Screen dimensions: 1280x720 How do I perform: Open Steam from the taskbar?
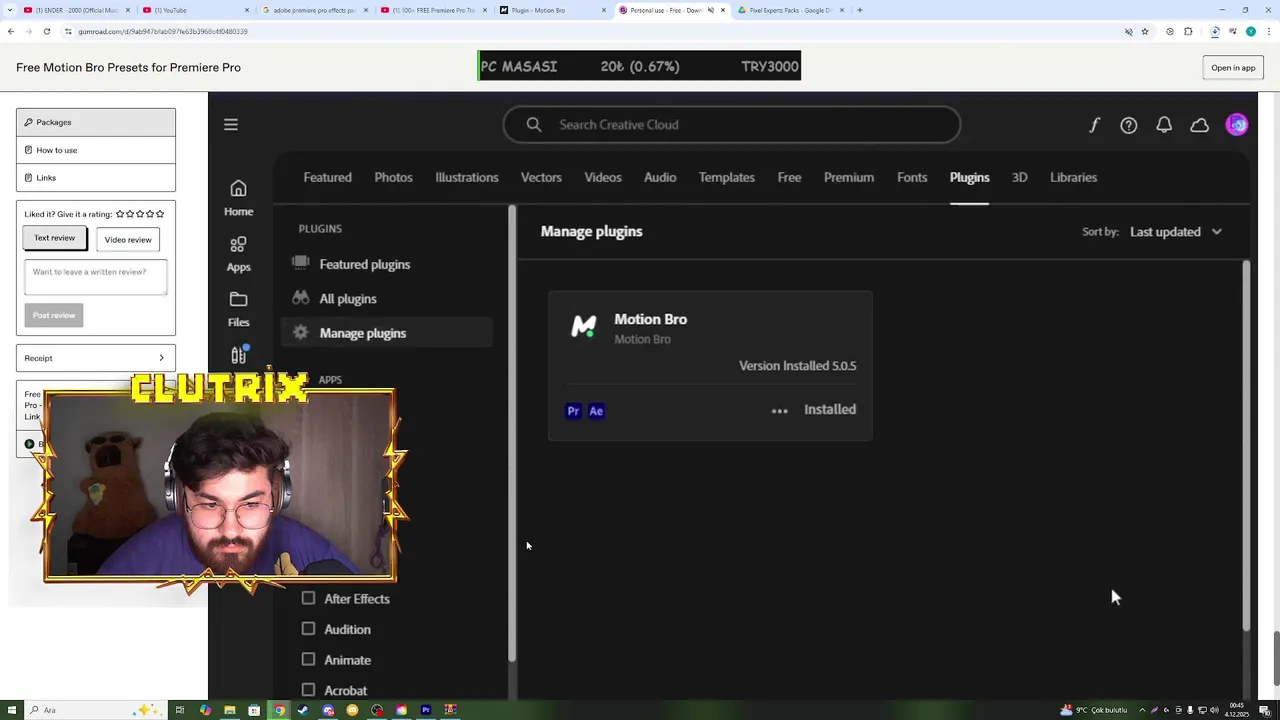[x=303, y=710]
